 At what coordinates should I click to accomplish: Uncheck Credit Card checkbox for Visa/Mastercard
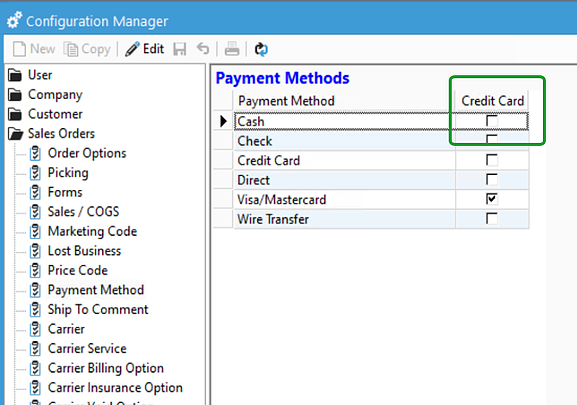click(492, 199)
